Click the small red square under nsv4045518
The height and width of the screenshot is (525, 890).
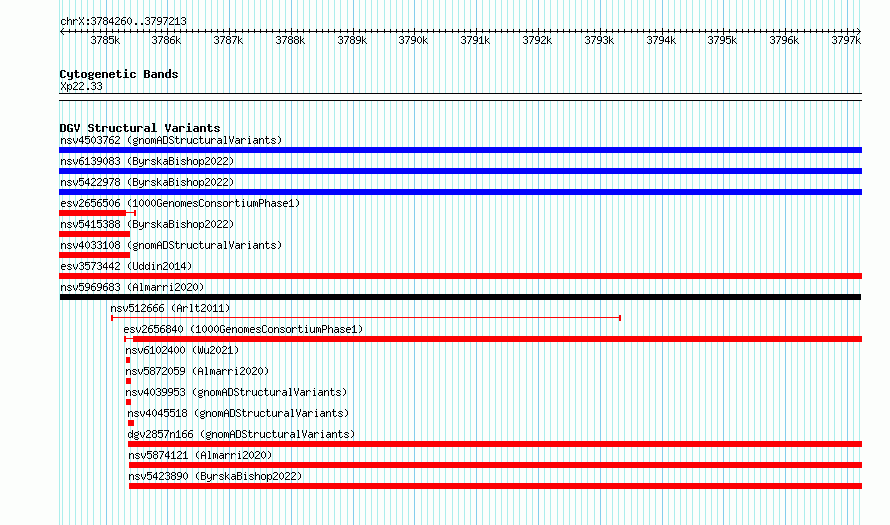131,423
